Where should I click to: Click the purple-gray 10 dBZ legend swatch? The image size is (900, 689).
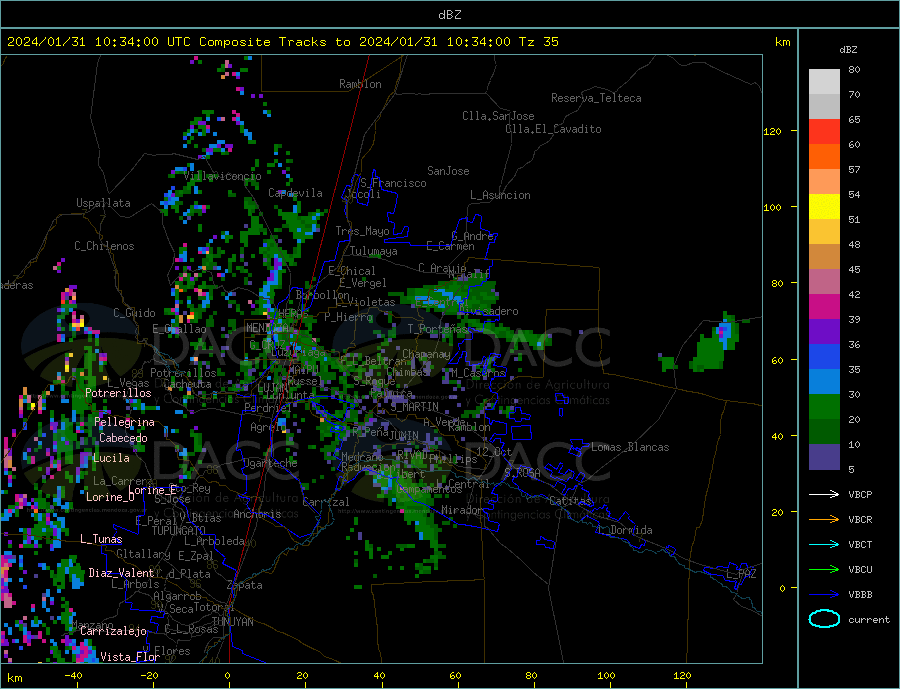coord(824,457)
